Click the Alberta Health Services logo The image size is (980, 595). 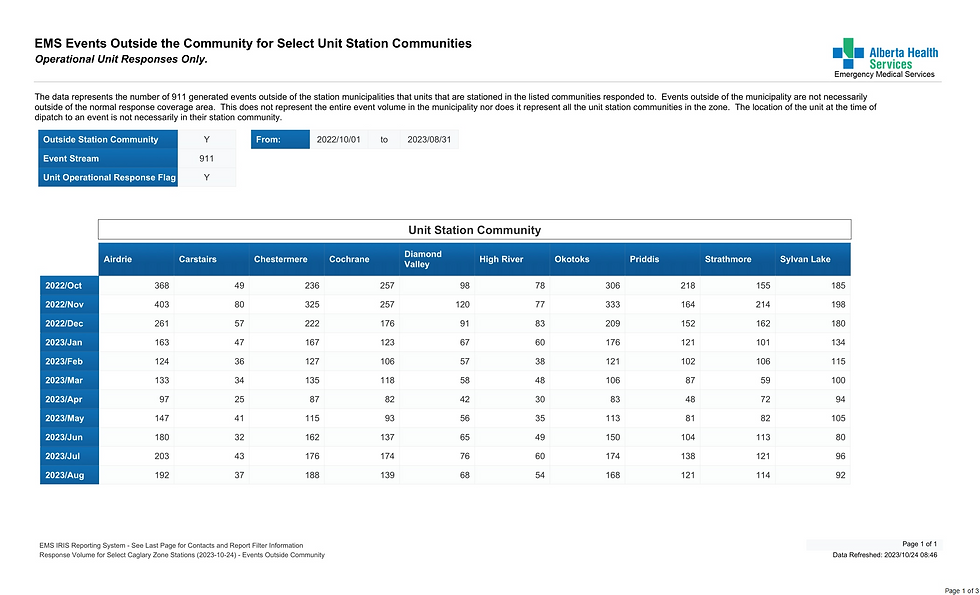point(884,57)
